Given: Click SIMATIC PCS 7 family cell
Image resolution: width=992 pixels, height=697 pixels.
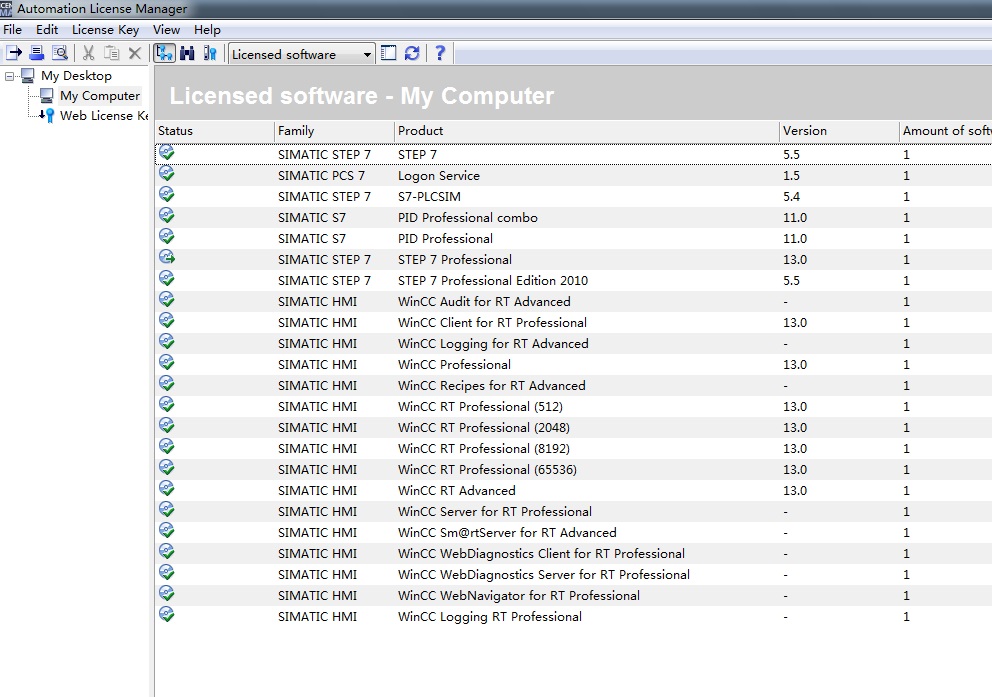Looking at the screenshot, I should (321, 176).
